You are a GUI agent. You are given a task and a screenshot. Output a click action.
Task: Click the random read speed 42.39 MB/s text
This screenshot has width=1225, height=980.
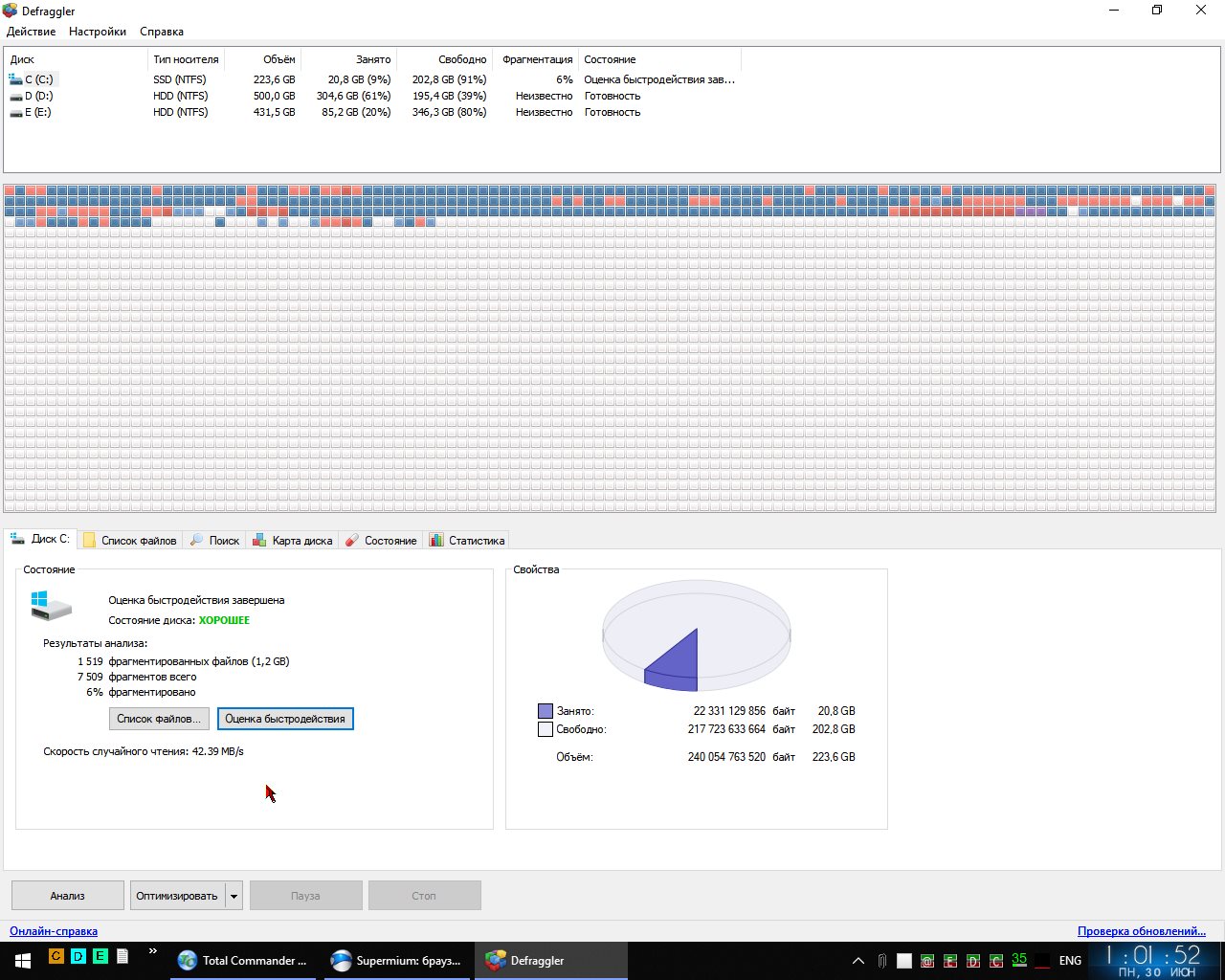click(144, 751)
